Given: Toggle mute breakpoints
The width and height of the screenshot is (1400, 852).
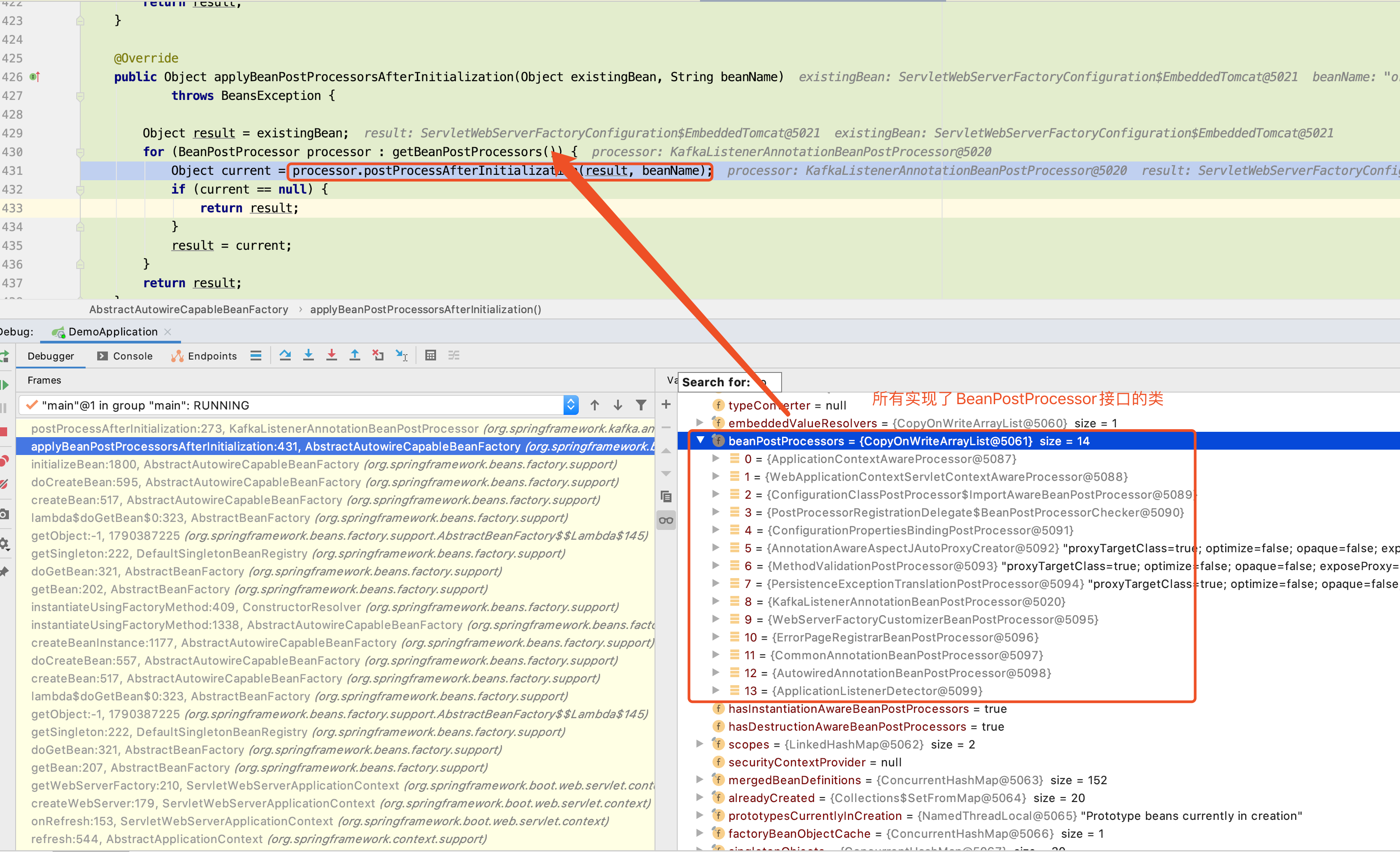Looking at the screenshot, I should [x=5, y=483].
